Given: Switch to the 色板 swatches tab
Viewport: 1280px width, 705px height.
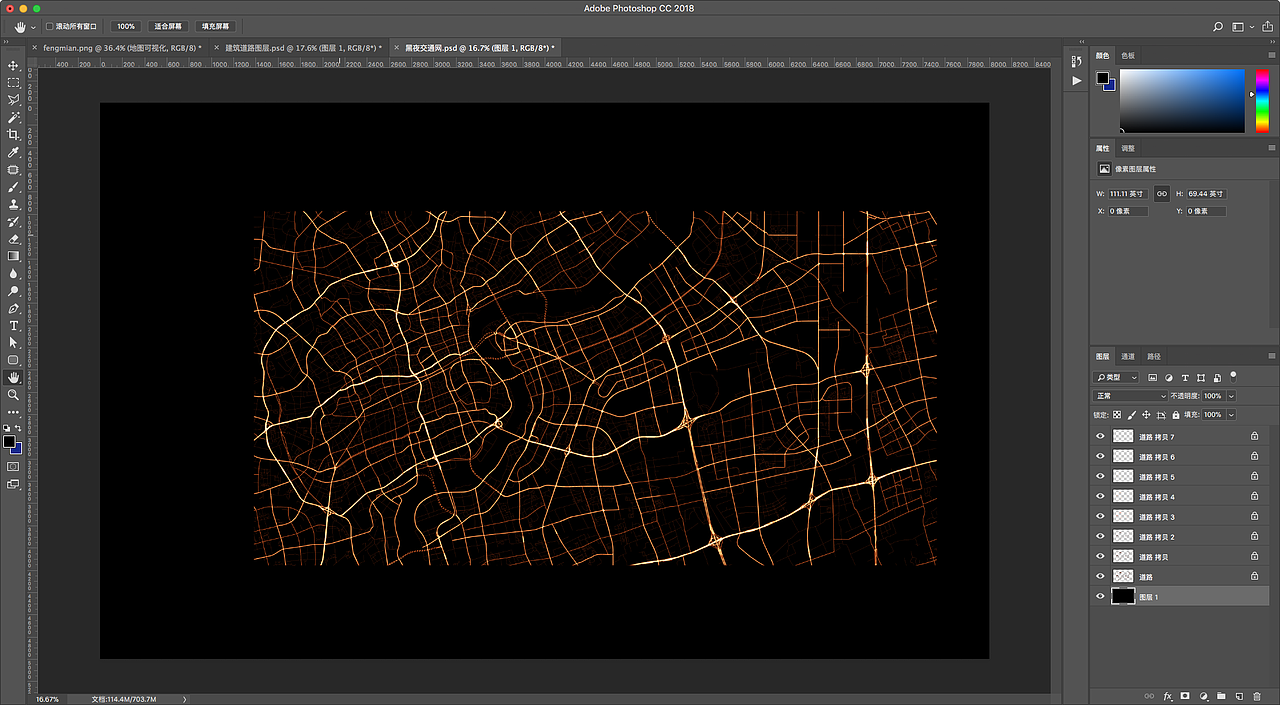Looking at the screenshot, I should [1128, 56].
